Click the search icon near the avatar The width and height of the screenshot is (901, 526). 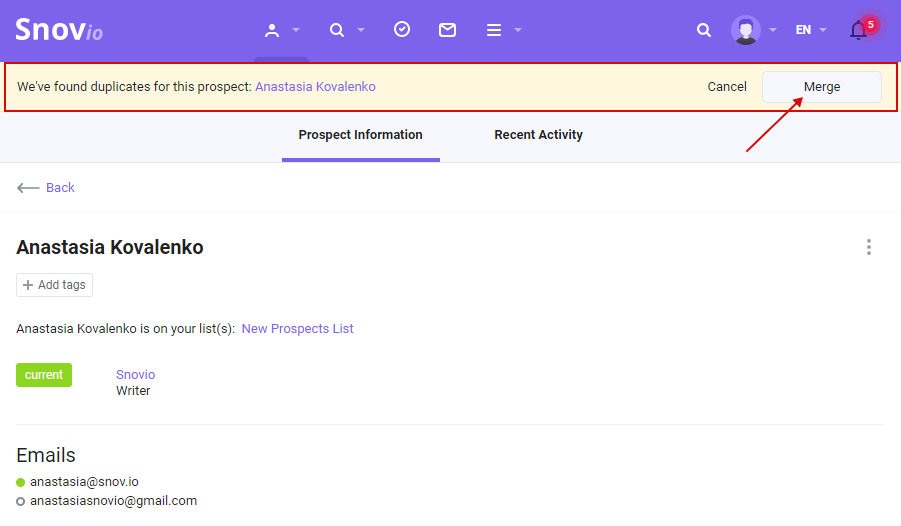pyautogui.click(x=704, y=30)
